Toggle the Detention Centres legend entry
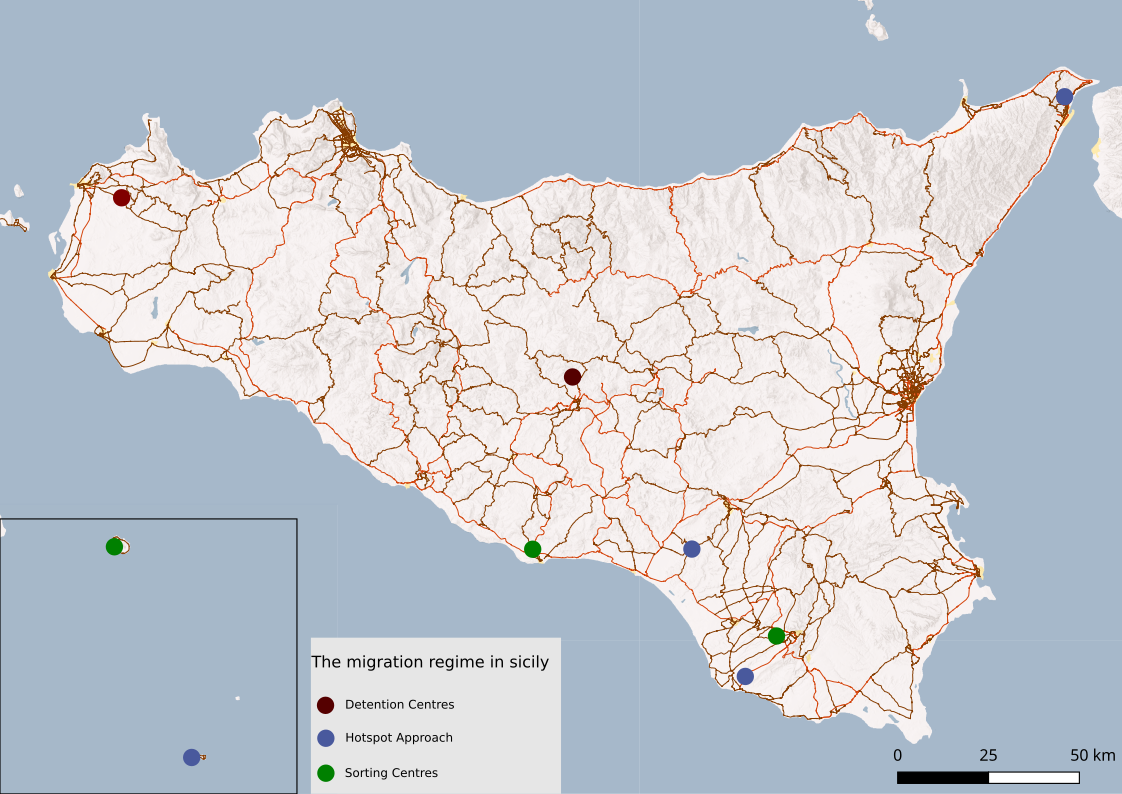 [326, 704]
